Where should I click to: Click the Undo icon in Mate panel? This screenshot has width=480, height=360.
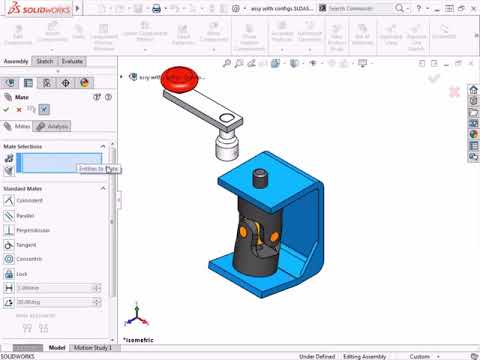[31, 109]
